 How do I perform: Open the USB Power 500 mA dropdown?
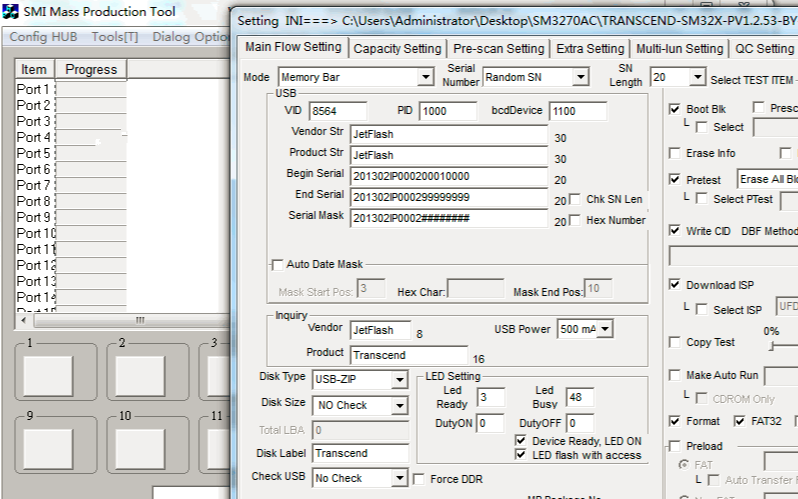point(604,329)
